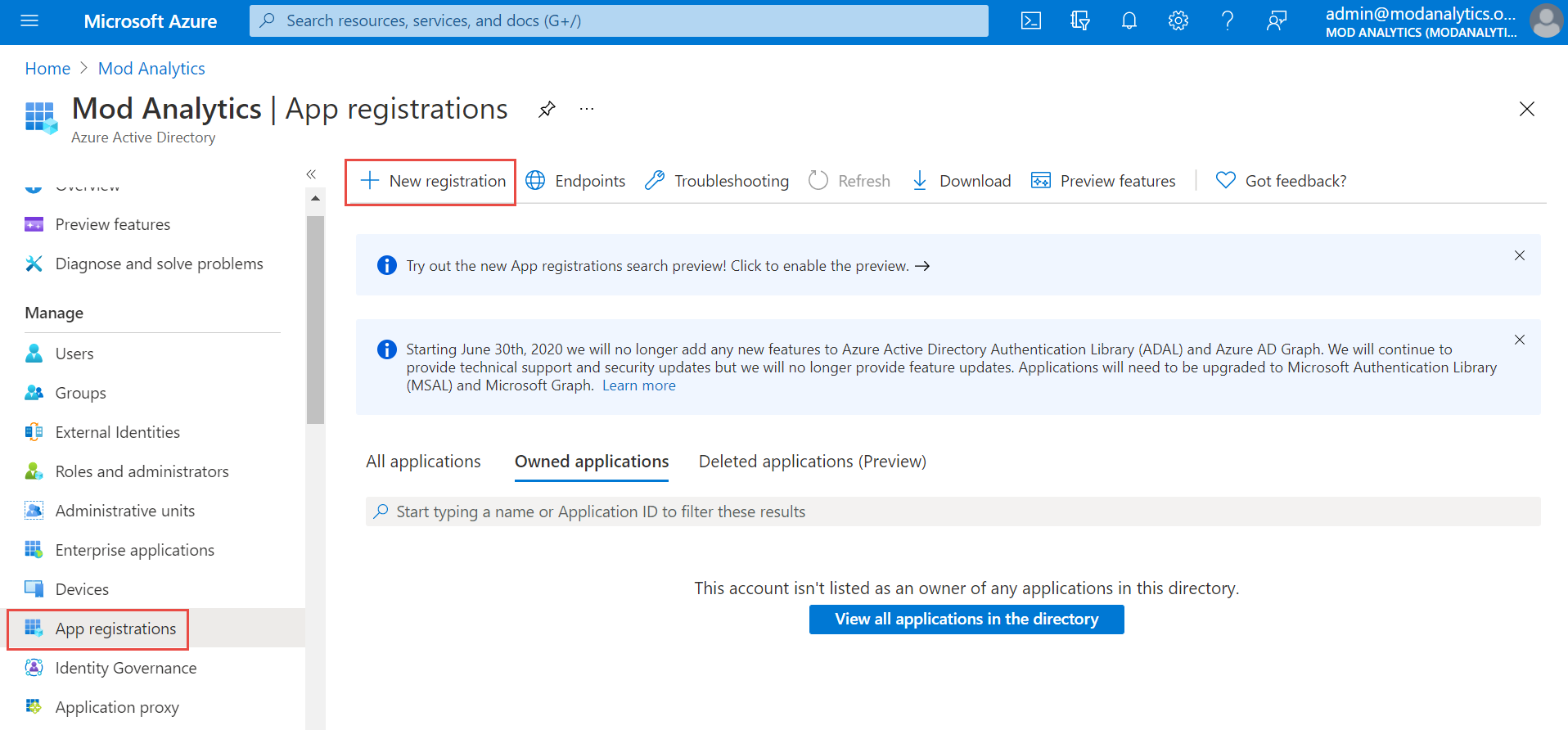Open the Mod Analytics breadcrumb link

coord(151,69)
